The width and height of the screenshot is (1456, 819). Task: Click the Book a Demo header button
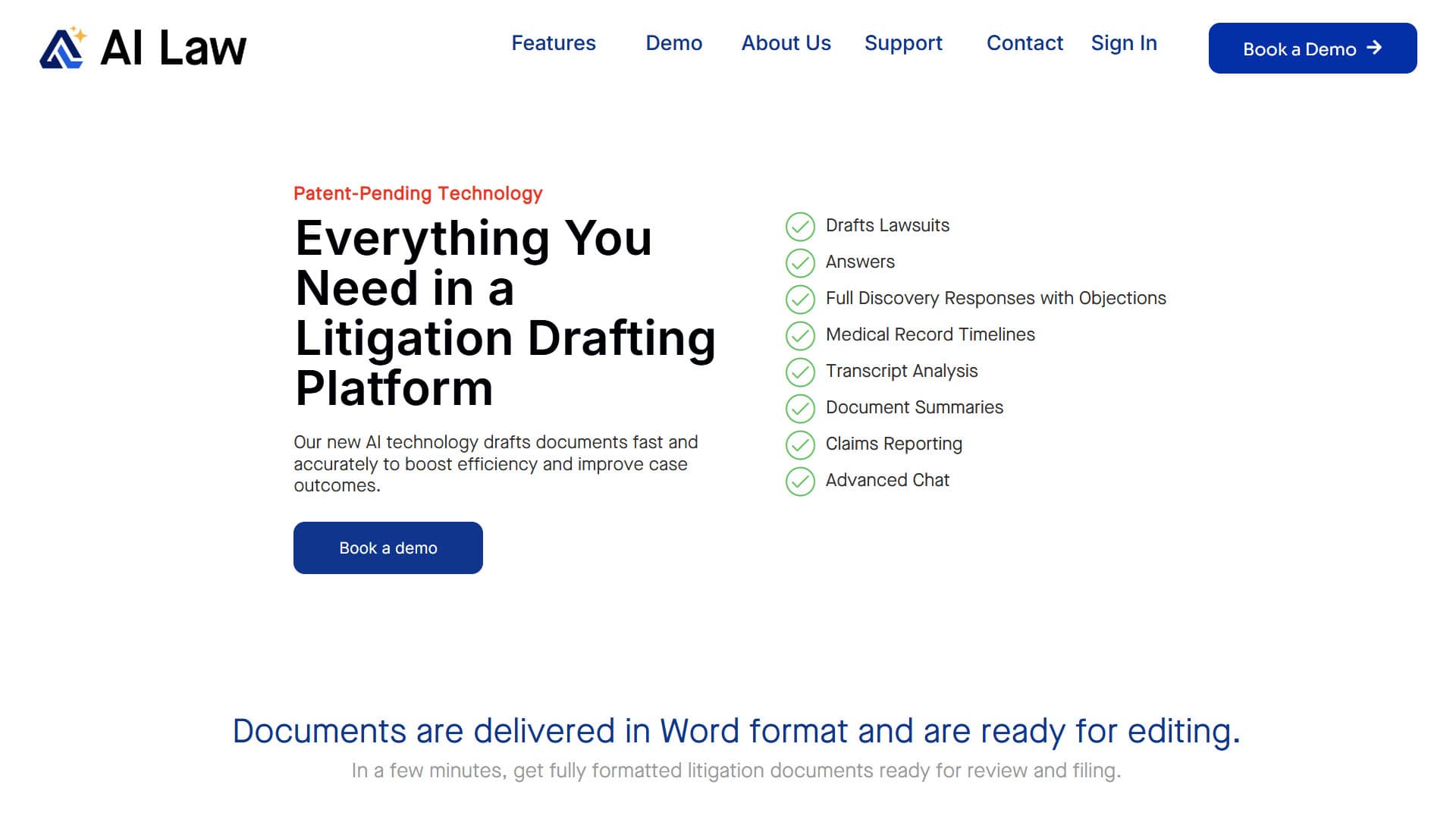(1313, 48)
